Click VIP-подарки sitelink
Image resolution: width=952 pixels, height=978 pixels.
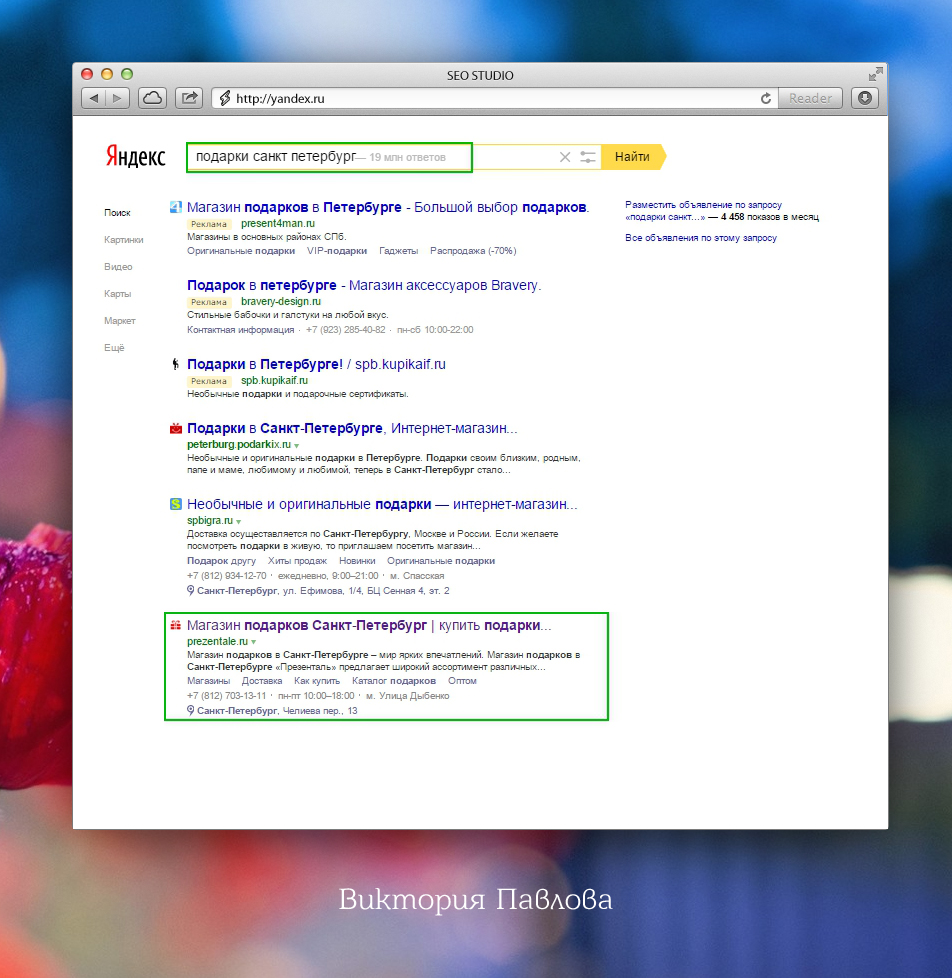[x=337, y=251]
